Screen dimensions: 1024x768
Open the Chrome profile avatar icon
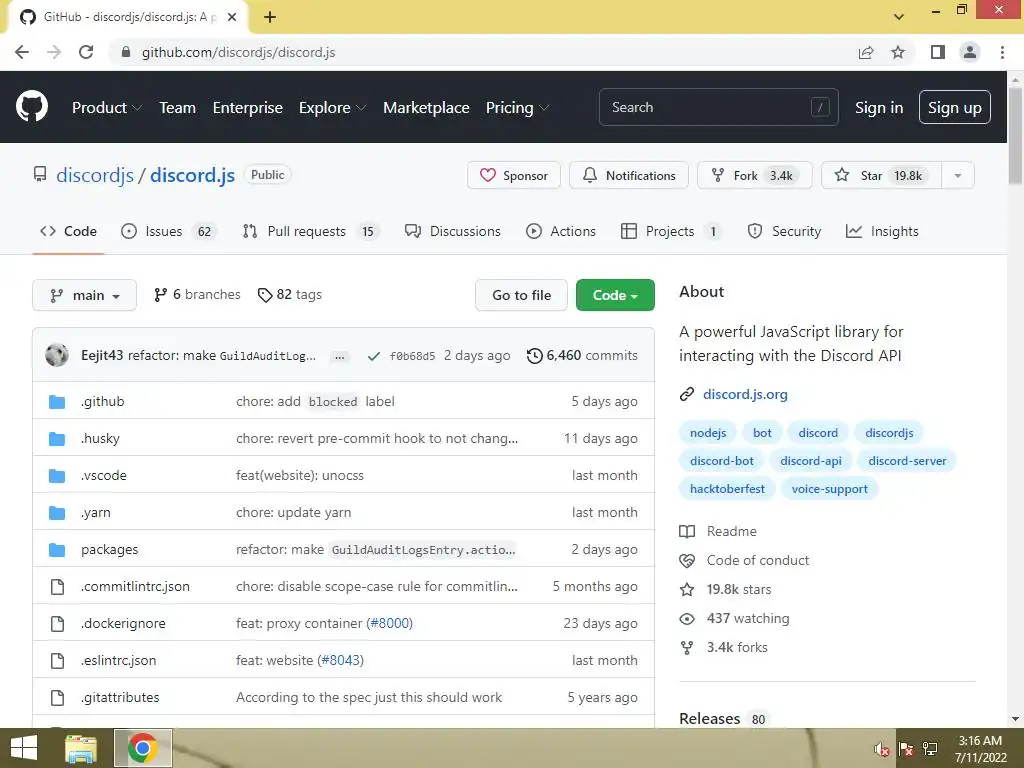(x=970, y=52)
